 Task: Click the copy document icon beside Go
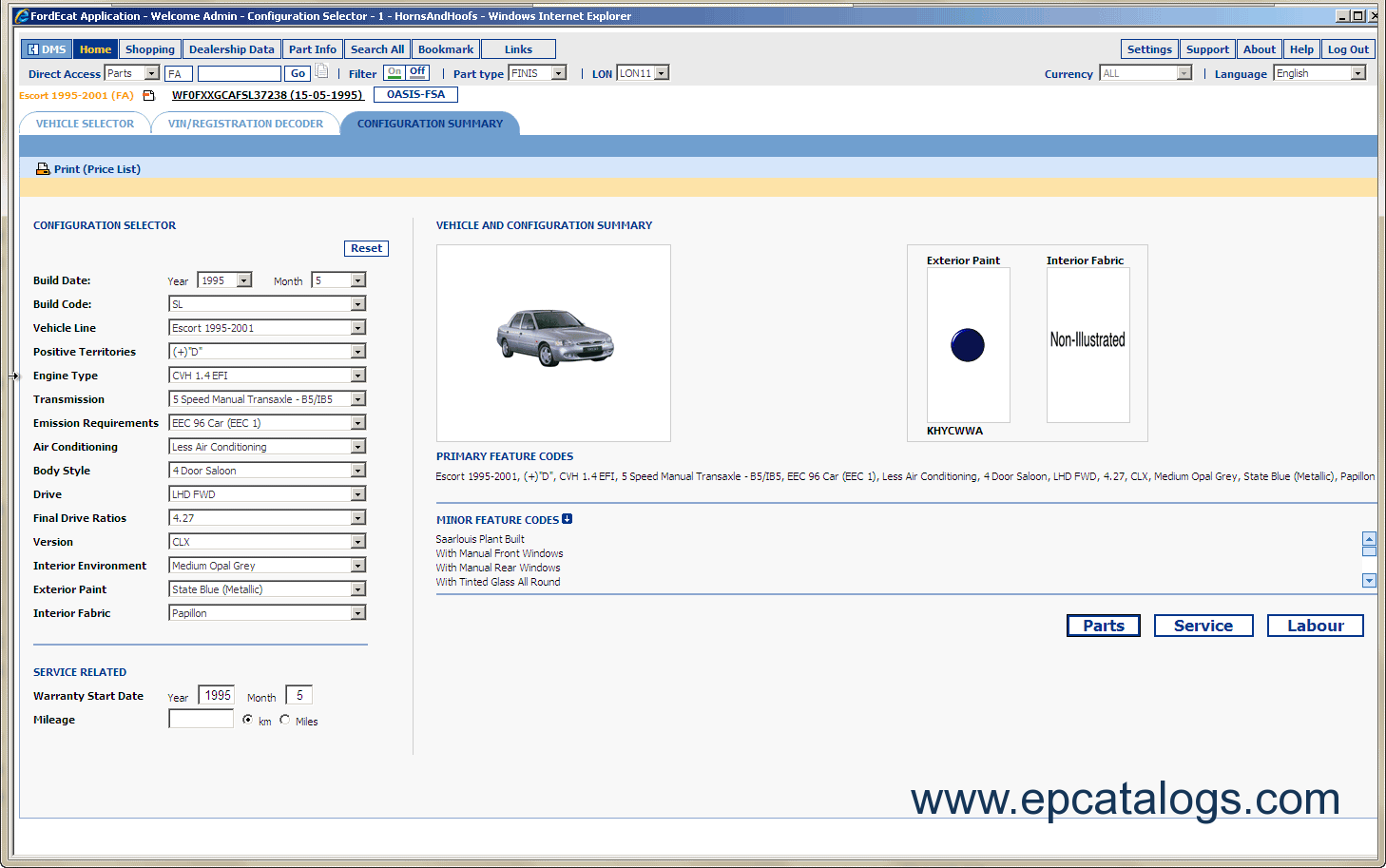[x=320, y=71]
